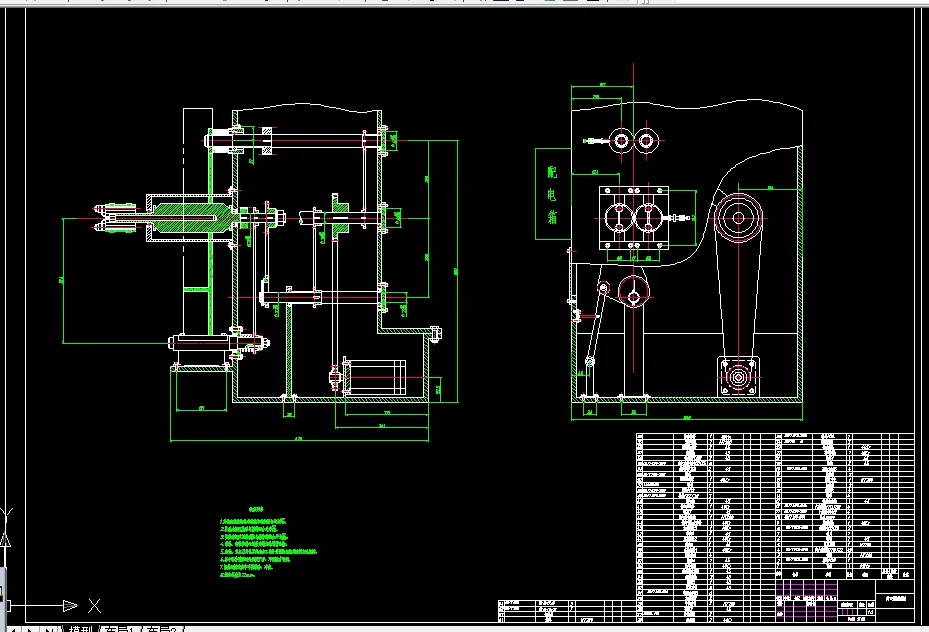Click the last-tab arrow beside layout tabs
This screenshot has height=632, width=929.
48,629
